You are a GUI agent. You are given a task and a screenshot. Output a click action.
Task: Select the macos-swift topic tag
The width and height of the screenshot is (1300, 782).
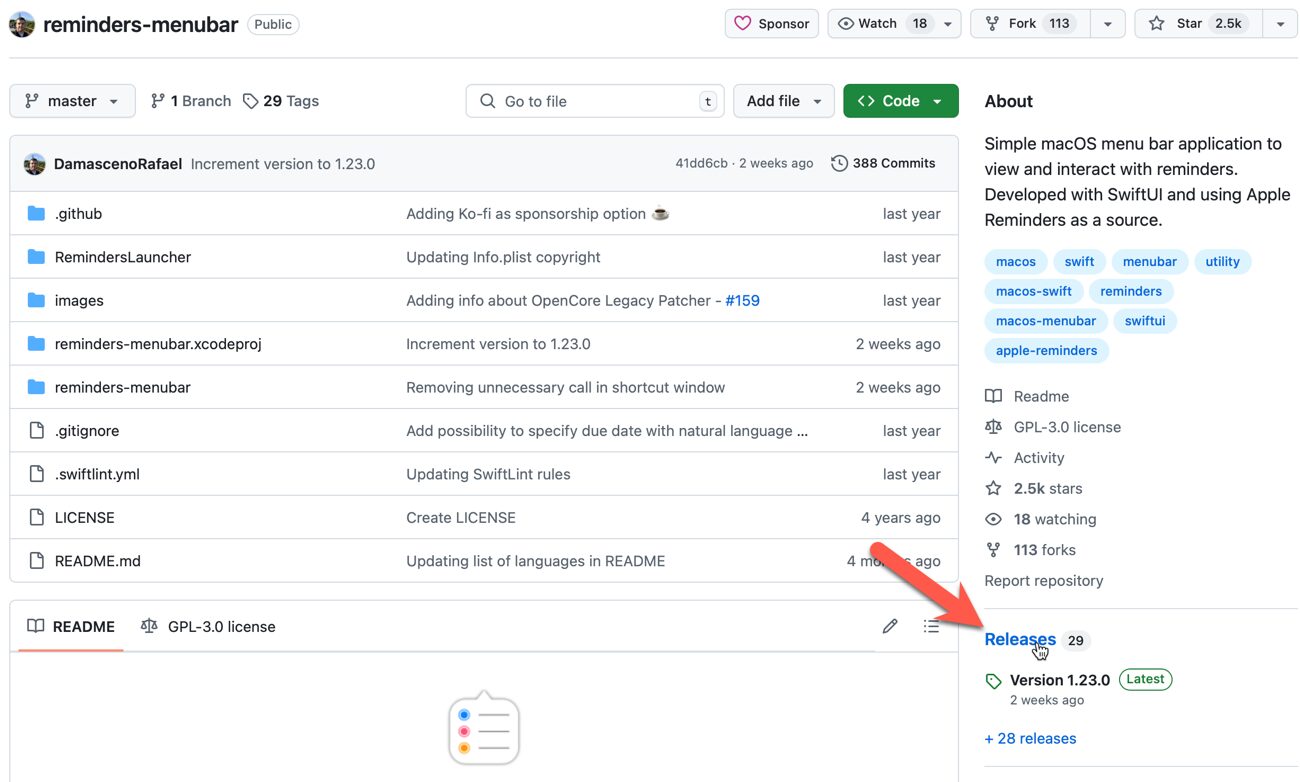pos(1034,291)
